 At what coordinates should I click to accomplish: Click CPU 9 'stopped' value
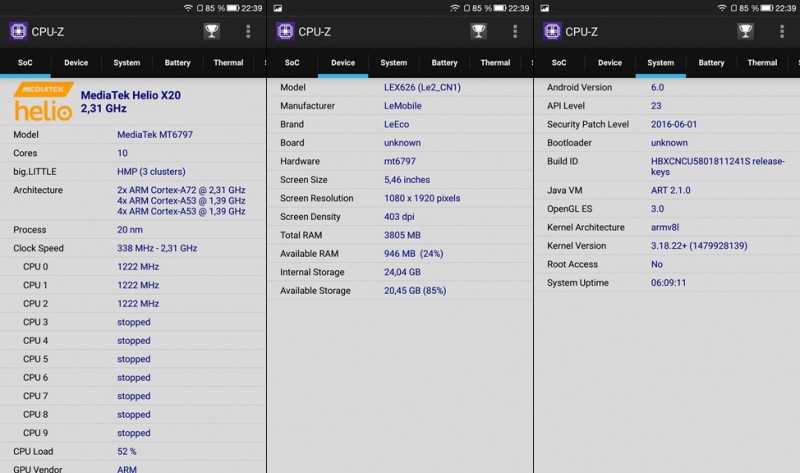tap(134, 433)
